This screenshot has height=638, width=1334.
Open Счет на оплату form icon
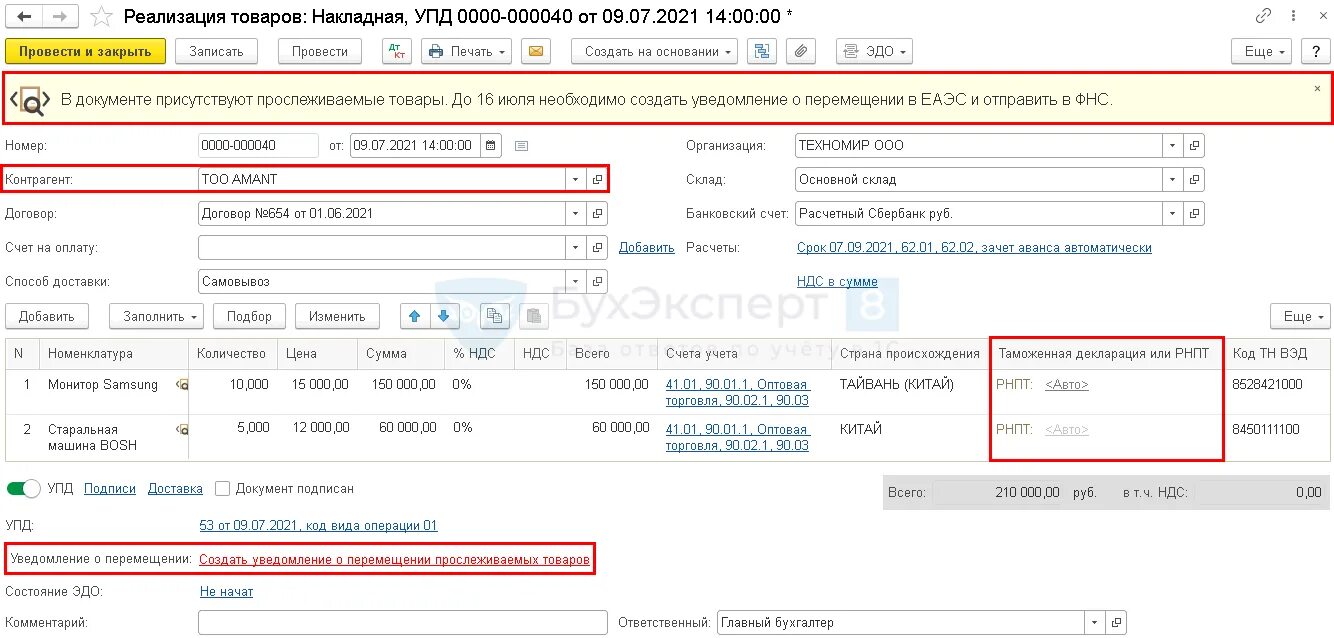tap(597, 247)
